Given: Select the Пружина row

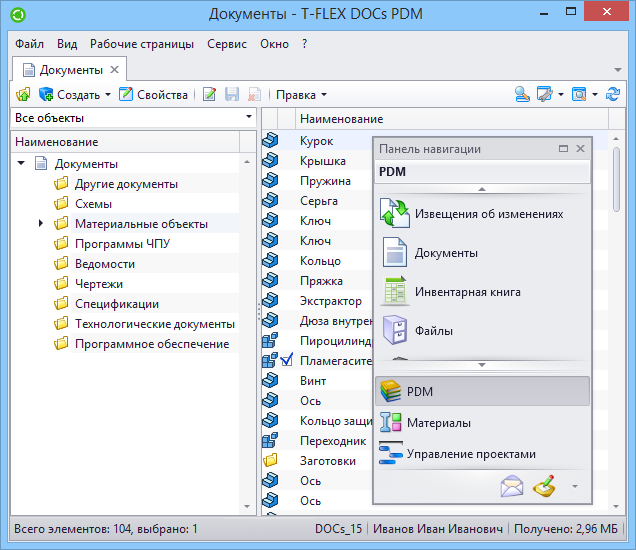Looking at the screenshot, I should point(325,181).
